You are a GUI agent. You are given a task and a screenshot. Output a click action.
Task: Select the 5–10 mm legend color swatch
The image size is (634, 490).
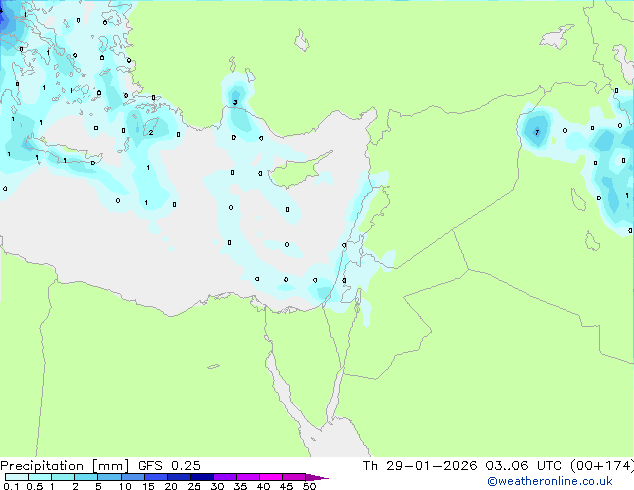[x=109, y=477]
